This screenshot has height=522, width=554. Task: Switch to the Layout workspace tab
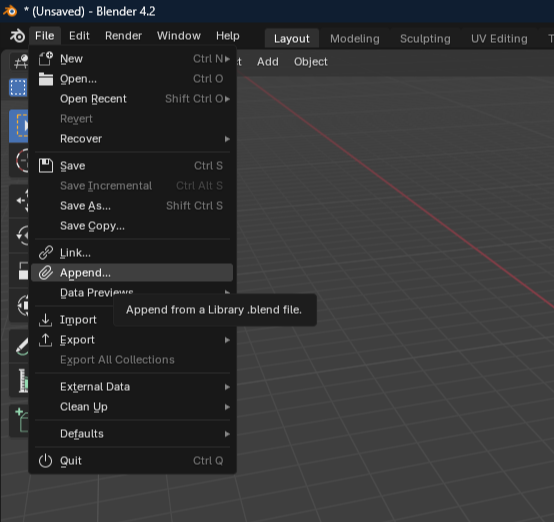pyautogui.click(x=291, y=39)
